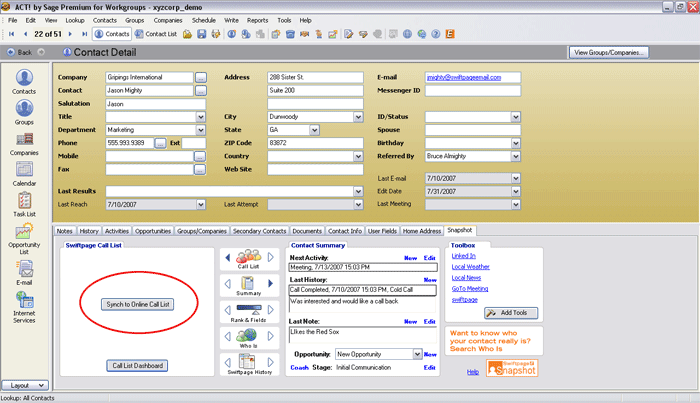The image size is (700, 403).
Task: Click the Rank & Fields icon
Action: (249, 309)
